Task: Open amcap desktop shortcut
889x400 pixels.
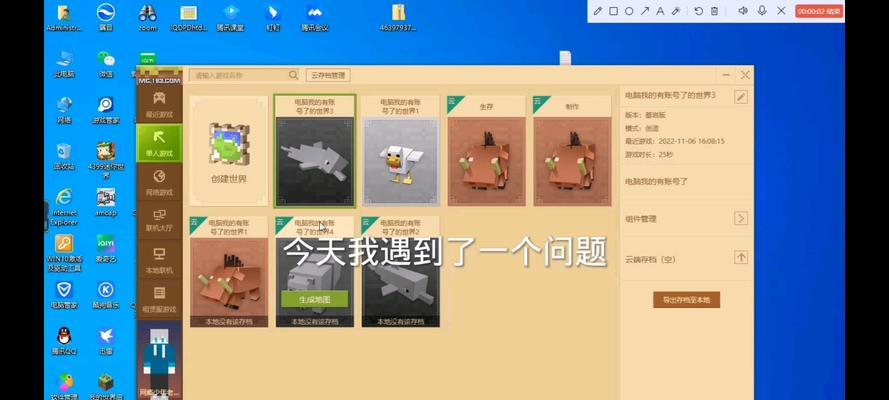Action: point(105,203)
